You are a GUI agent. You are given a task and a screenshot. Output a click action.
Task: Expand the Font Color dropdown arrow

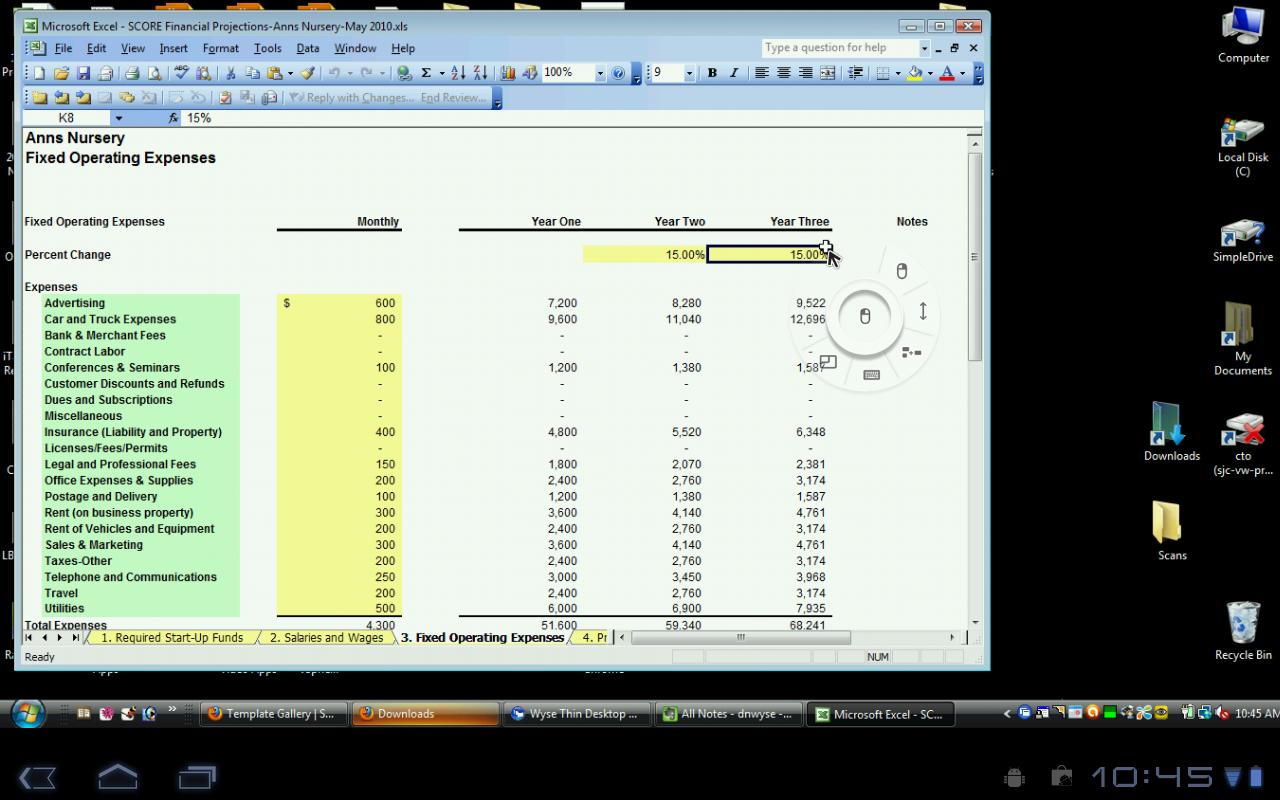tap(962, 73)
